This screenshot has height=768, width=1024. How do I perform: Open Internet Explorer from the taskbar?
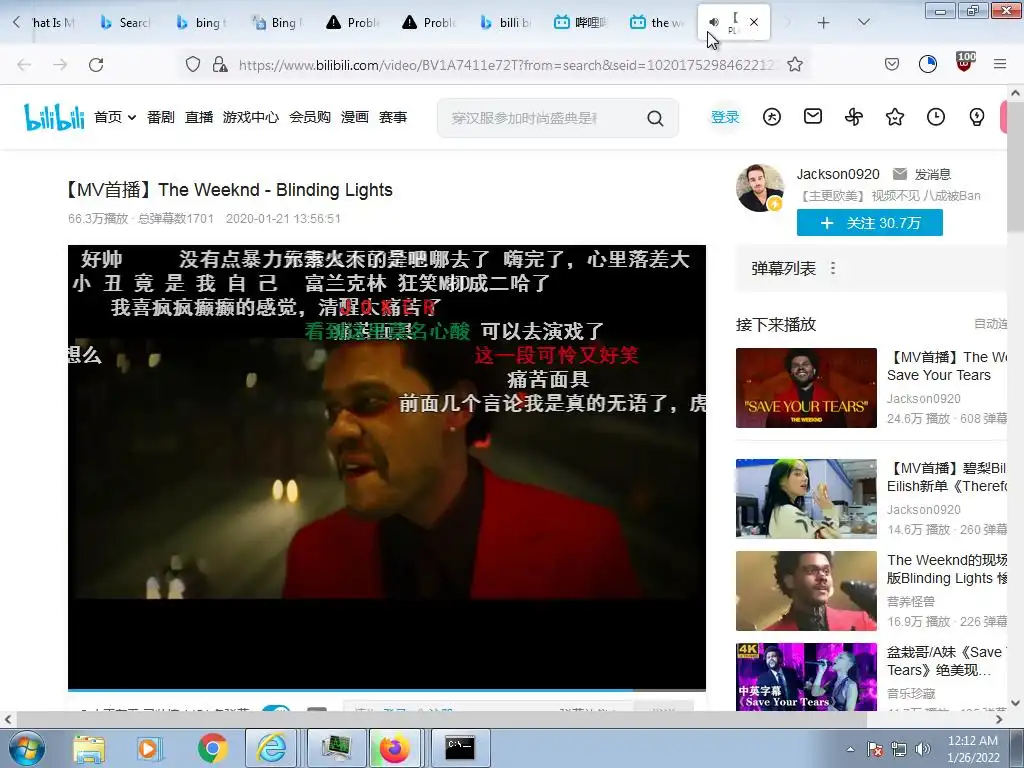[272, 748]
